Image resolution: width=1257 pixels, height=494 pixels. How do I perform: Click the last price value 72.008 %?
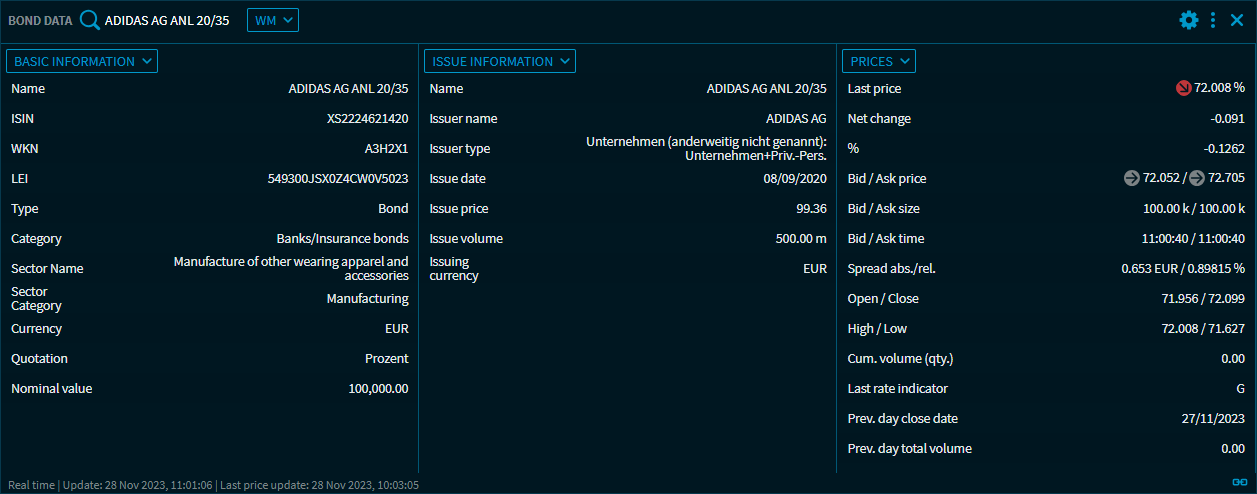pos(1219,89)
